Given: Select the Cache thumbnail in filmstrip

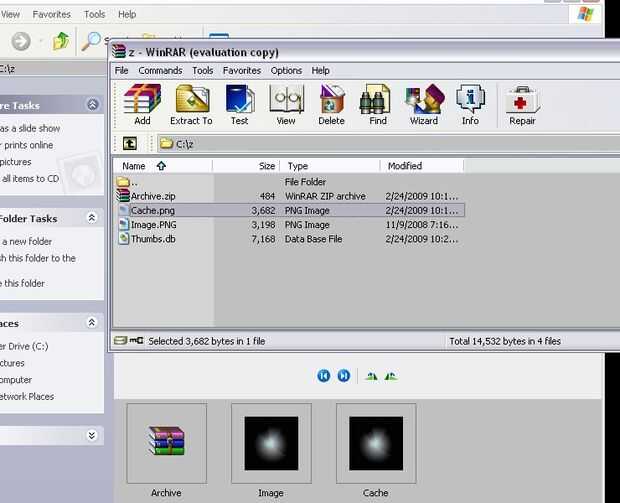Looking at the screenshot, I should 376,443.
